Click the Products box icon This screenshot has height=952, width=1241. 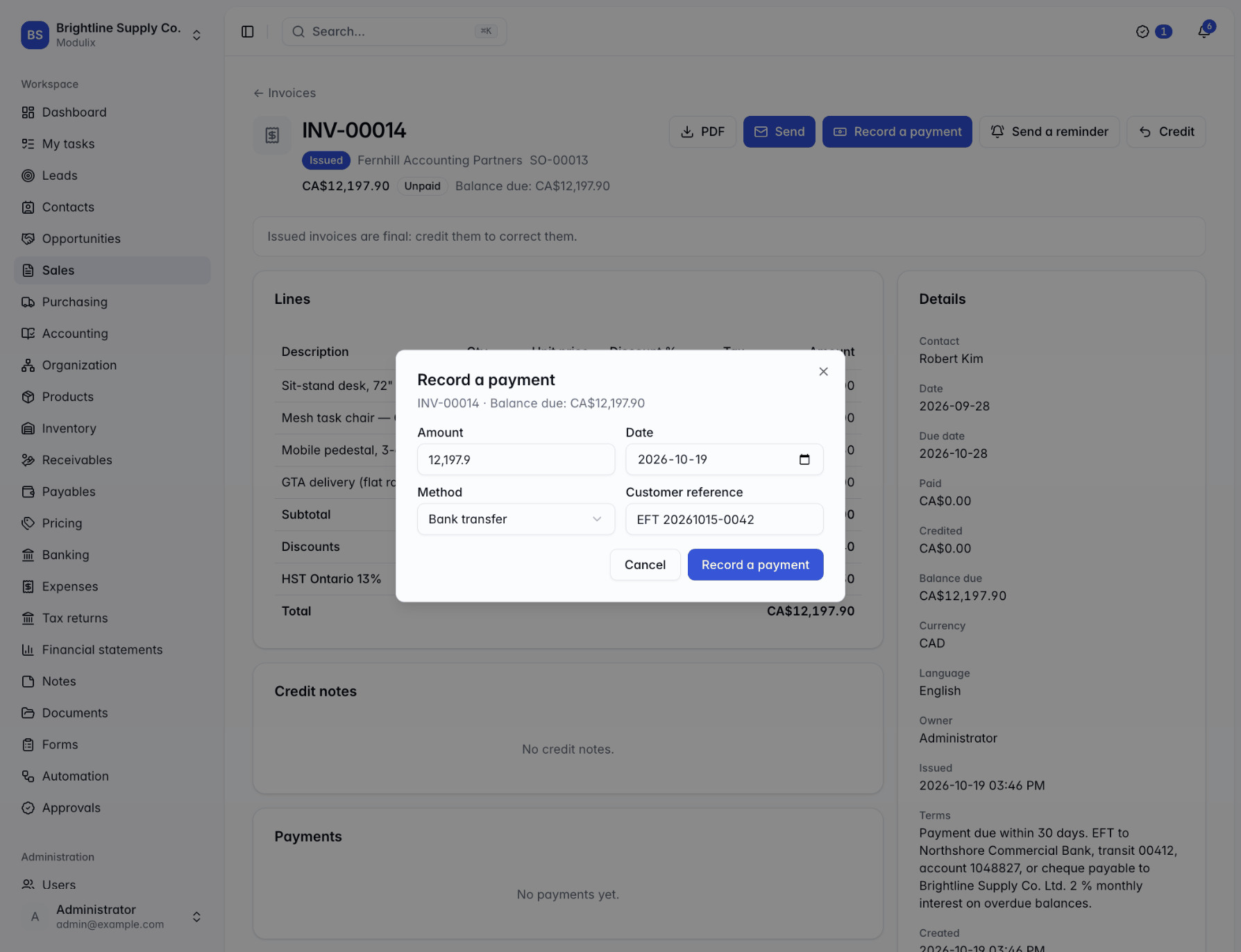point(28,397)
